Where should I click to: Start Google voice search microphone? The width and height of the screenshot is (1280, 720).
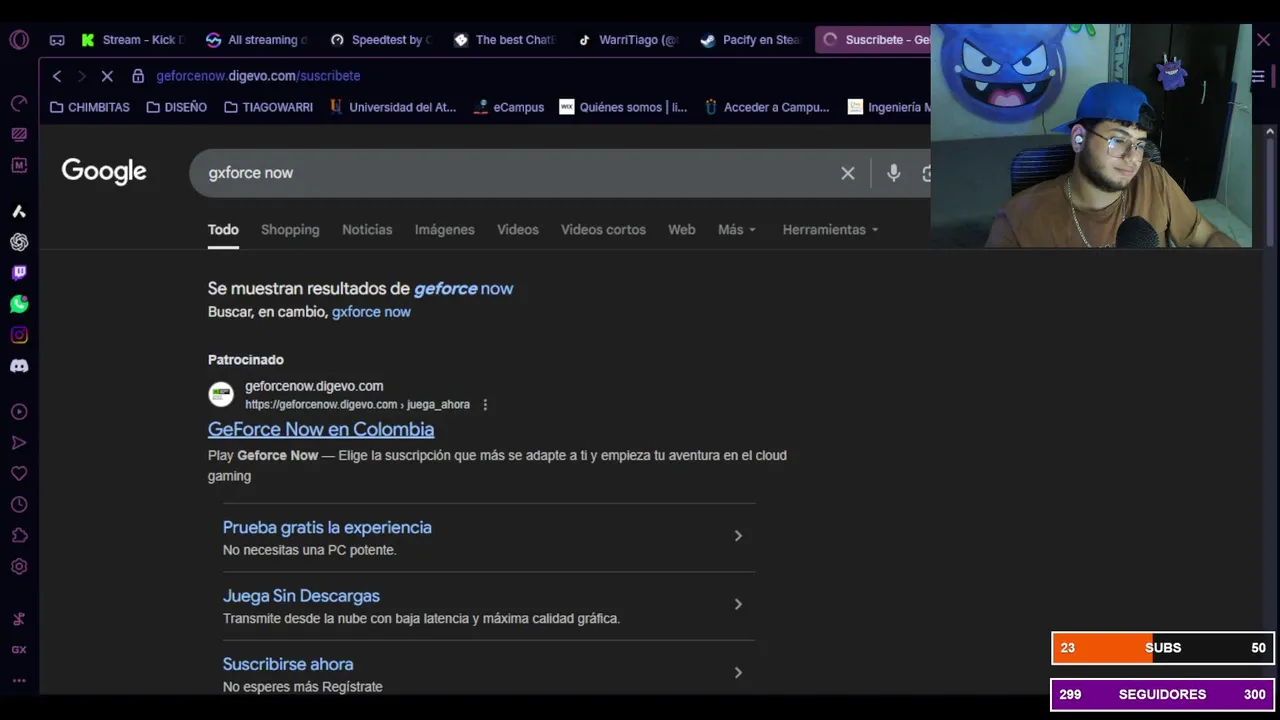pos(894,173)
